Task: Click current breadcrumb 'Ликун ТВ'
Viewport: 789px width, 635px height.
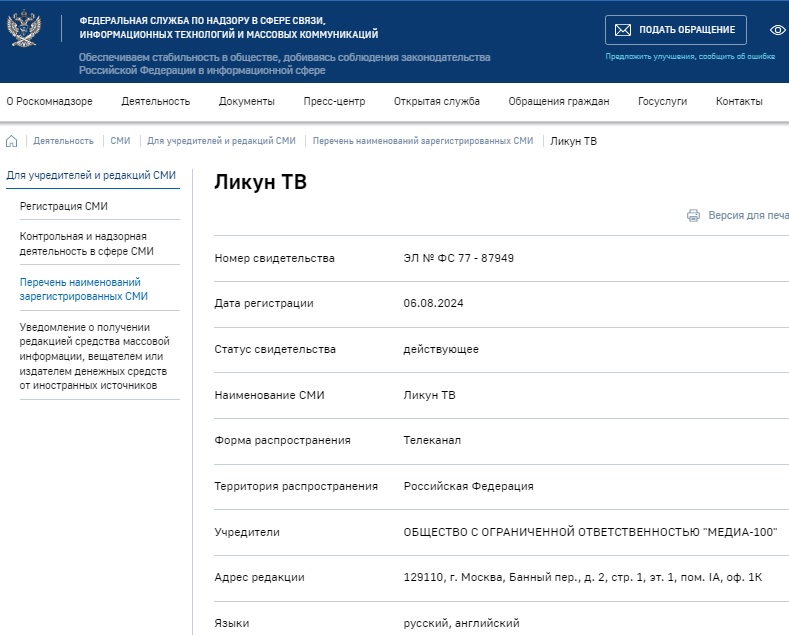Action: click(x=573, y=141)
